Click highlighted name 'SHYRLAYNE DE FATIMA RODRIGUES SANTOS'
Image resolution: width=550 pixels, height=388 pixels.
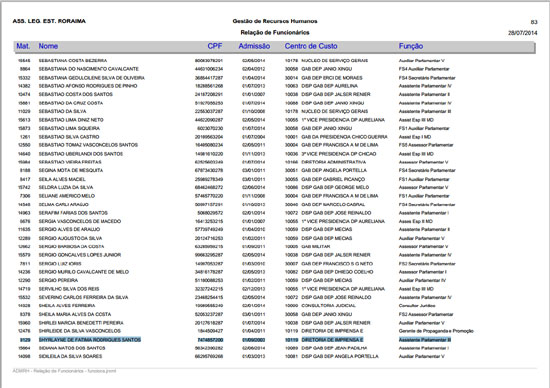pos(90,340)
